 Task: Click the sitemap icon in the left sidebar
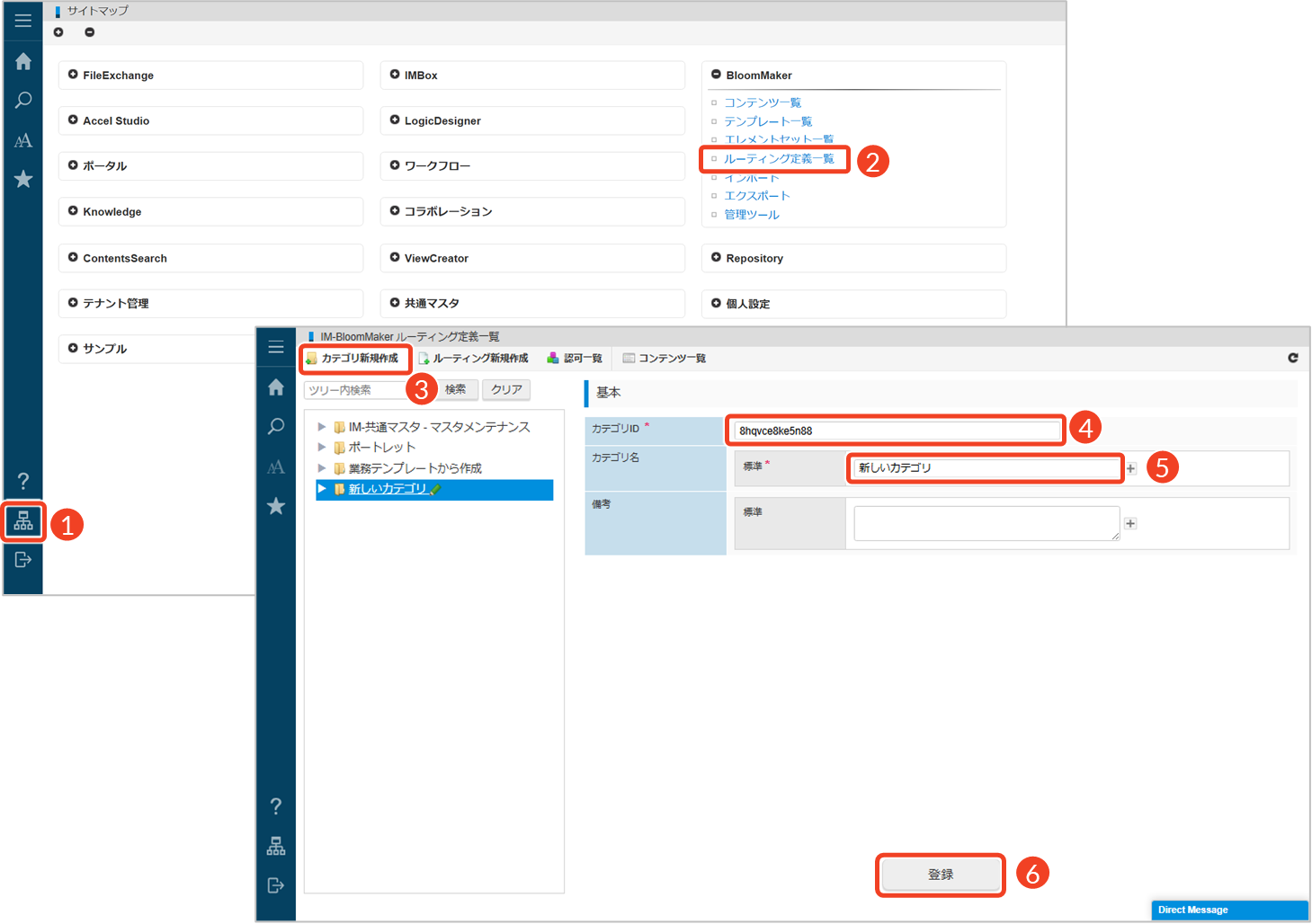click(23, 521)
